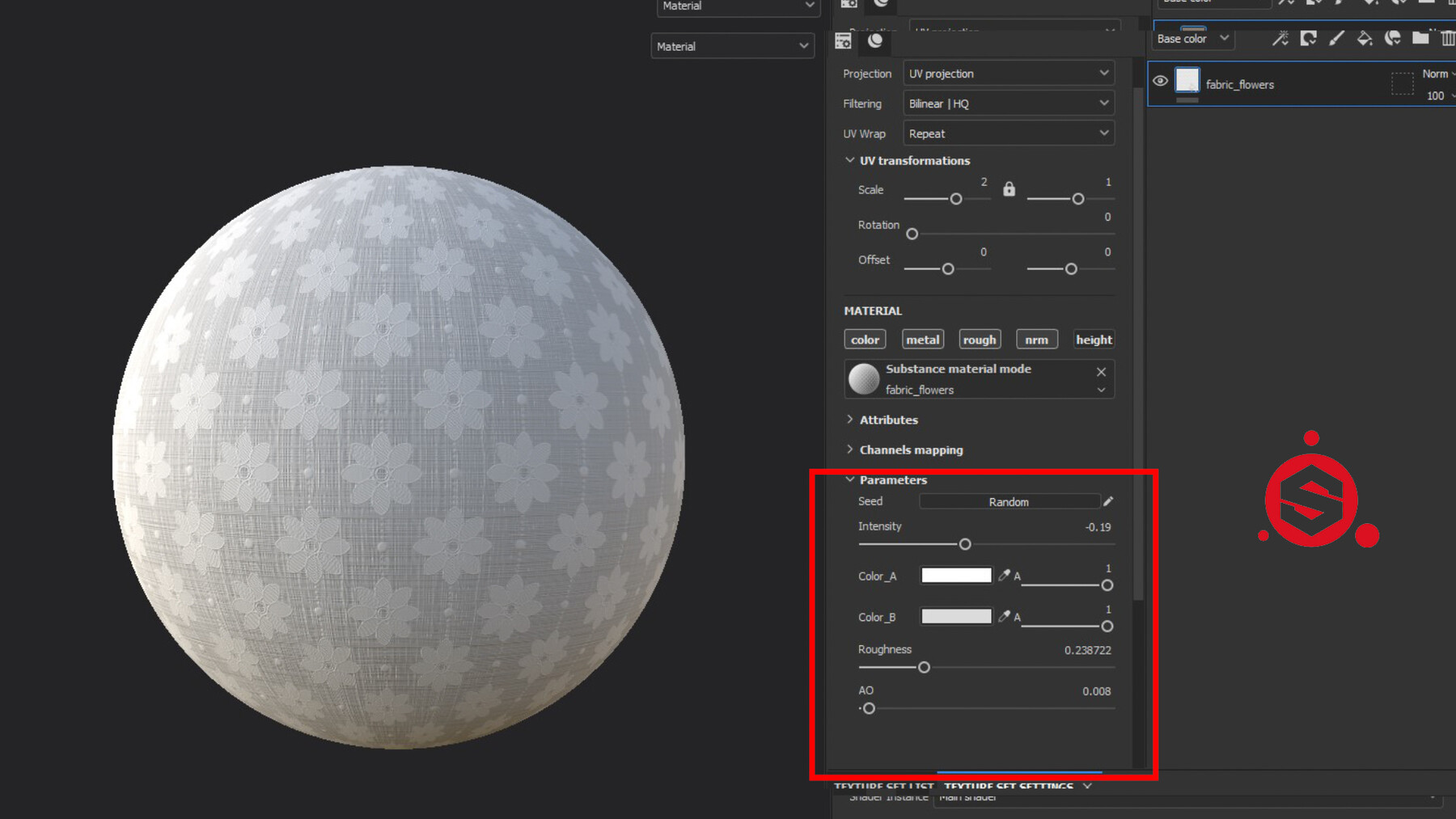Image resolution: width=1456 pixels, height=819 pixels.
Task: Hide the fabric_flowers layer
Action: tap(1160, 81)
